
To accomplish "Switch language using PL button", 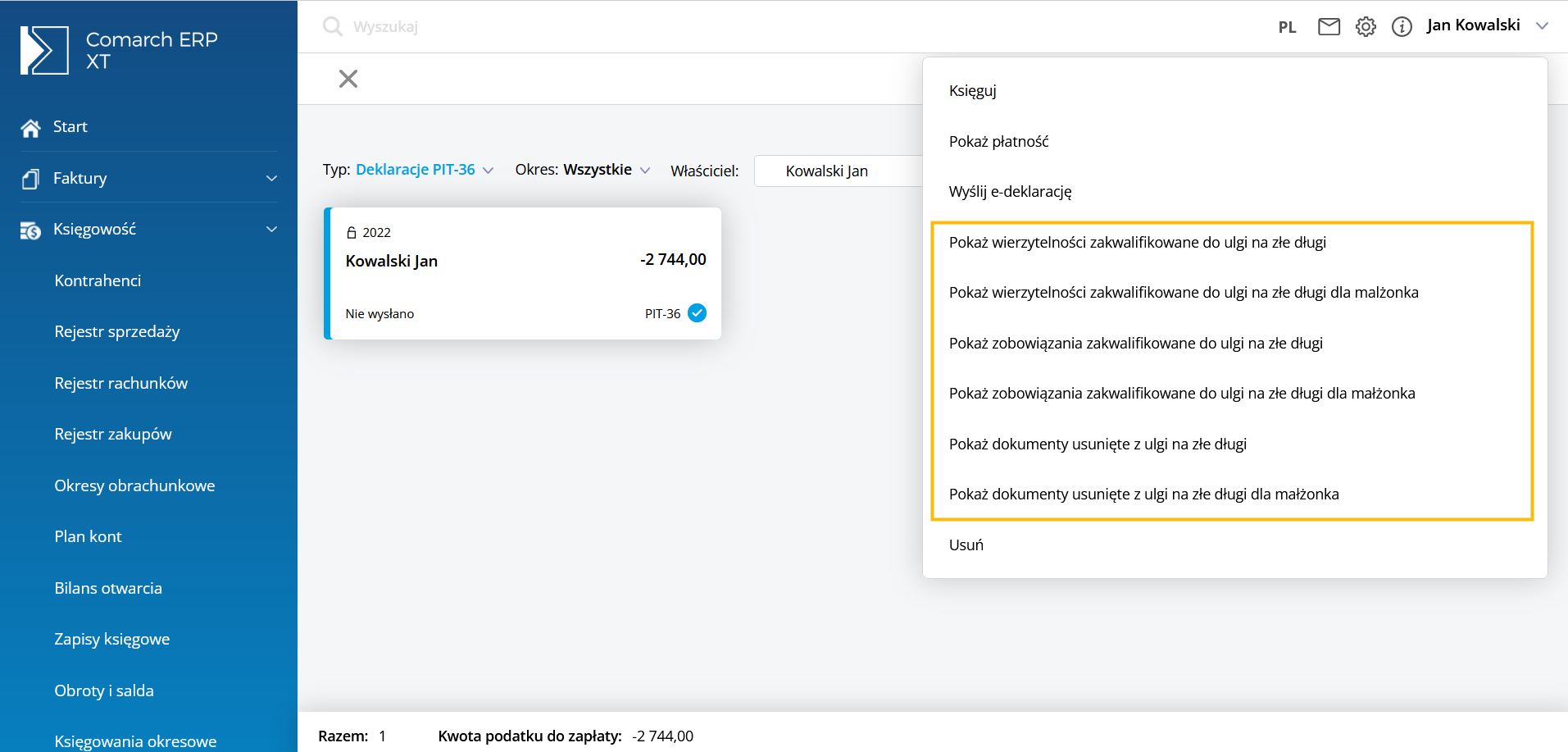I will pos(1287,27).
